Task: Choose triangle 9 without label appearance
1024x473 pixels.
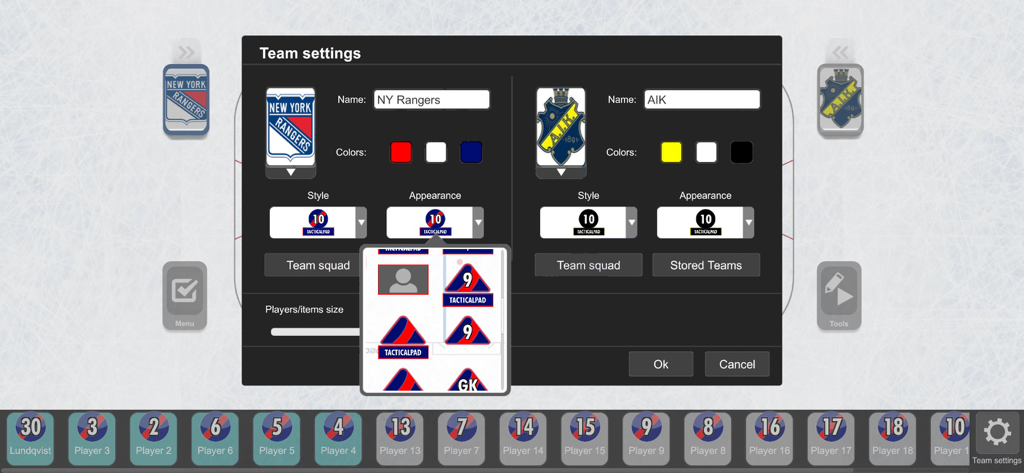Action: 468,331
